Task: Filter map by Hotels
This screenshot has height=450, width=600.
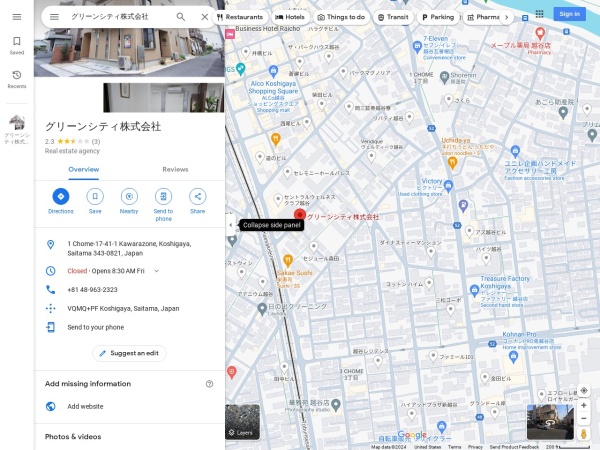Action: [x=290, y=17]
